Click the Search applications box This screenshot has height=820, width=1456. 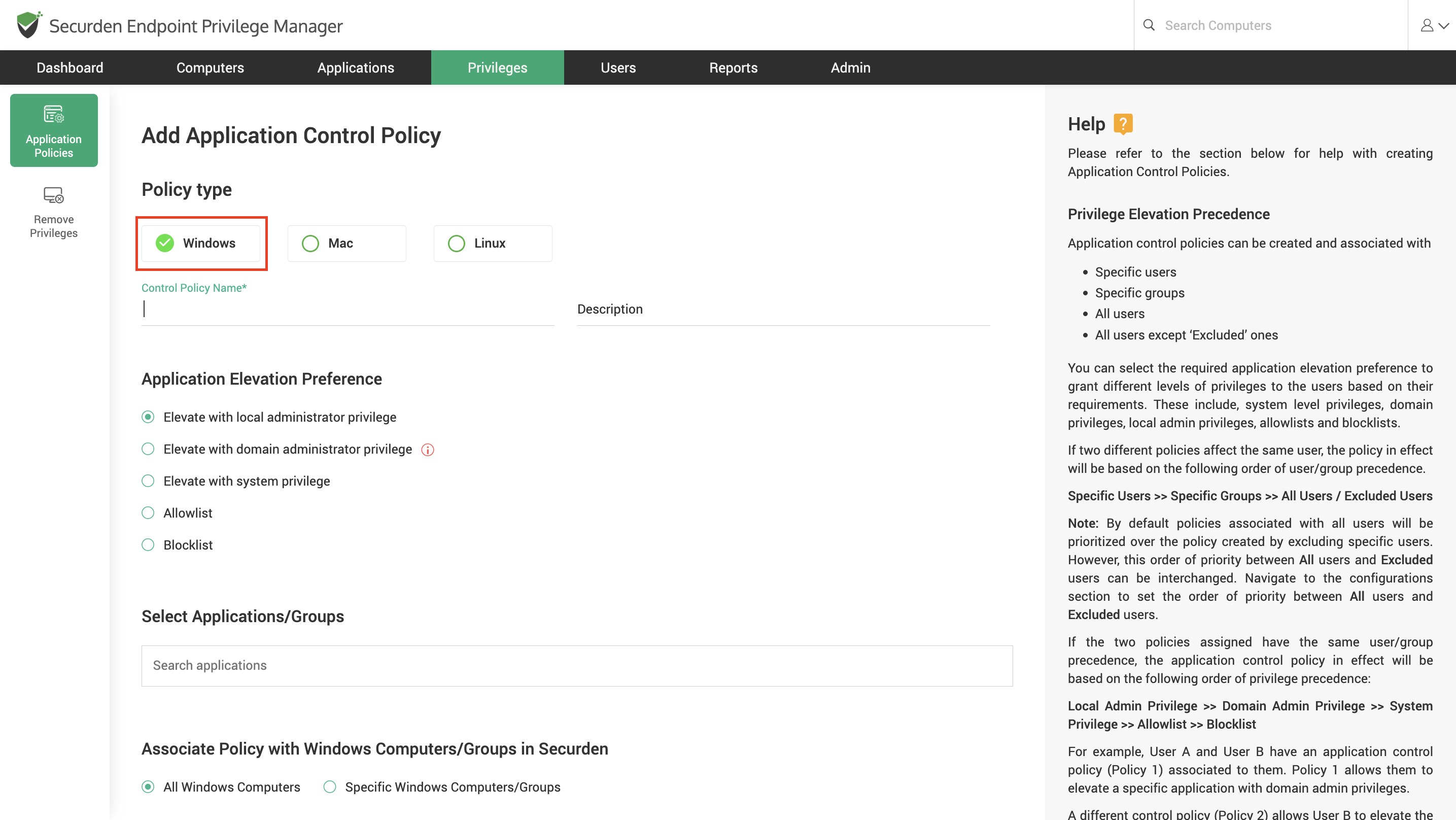click(x=577, y=666)
